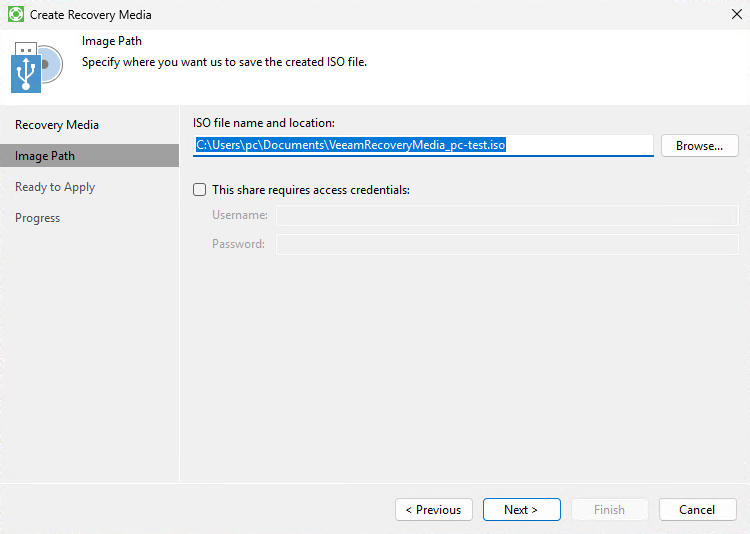Click the Password label text

[238, 244]
